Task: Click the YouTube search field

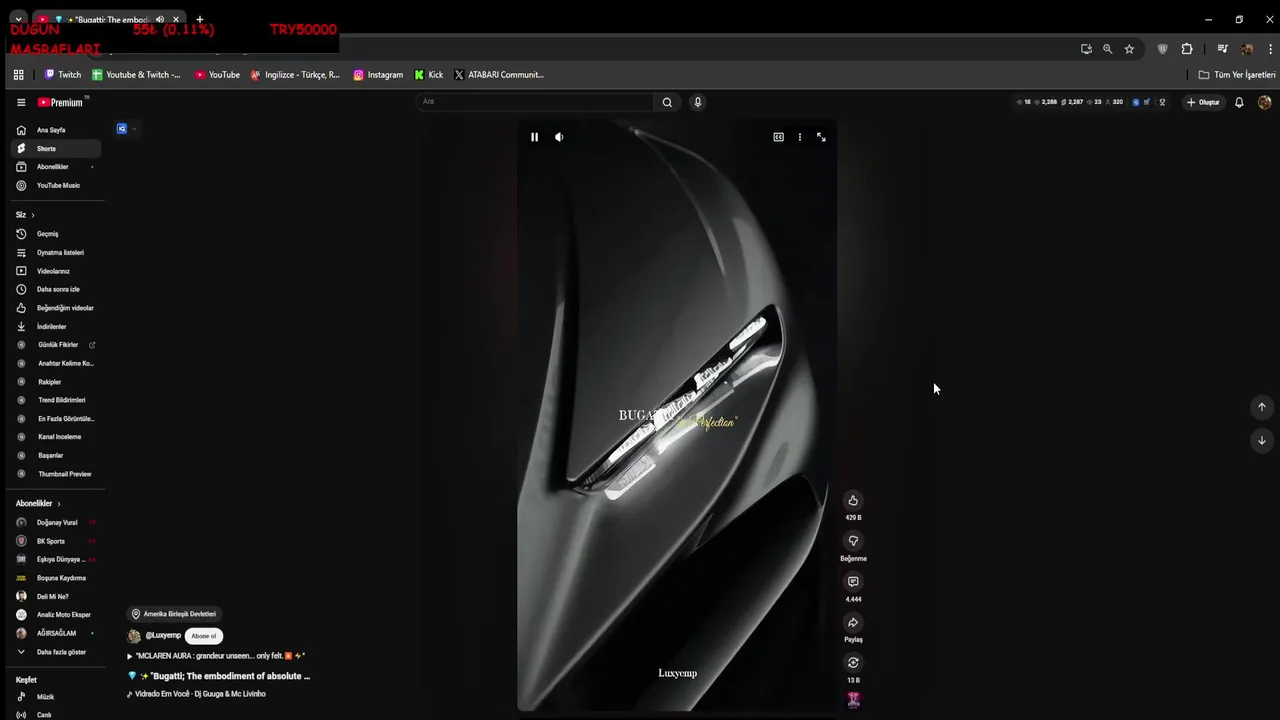Action: pyautogui.click(x=536, y=102)
